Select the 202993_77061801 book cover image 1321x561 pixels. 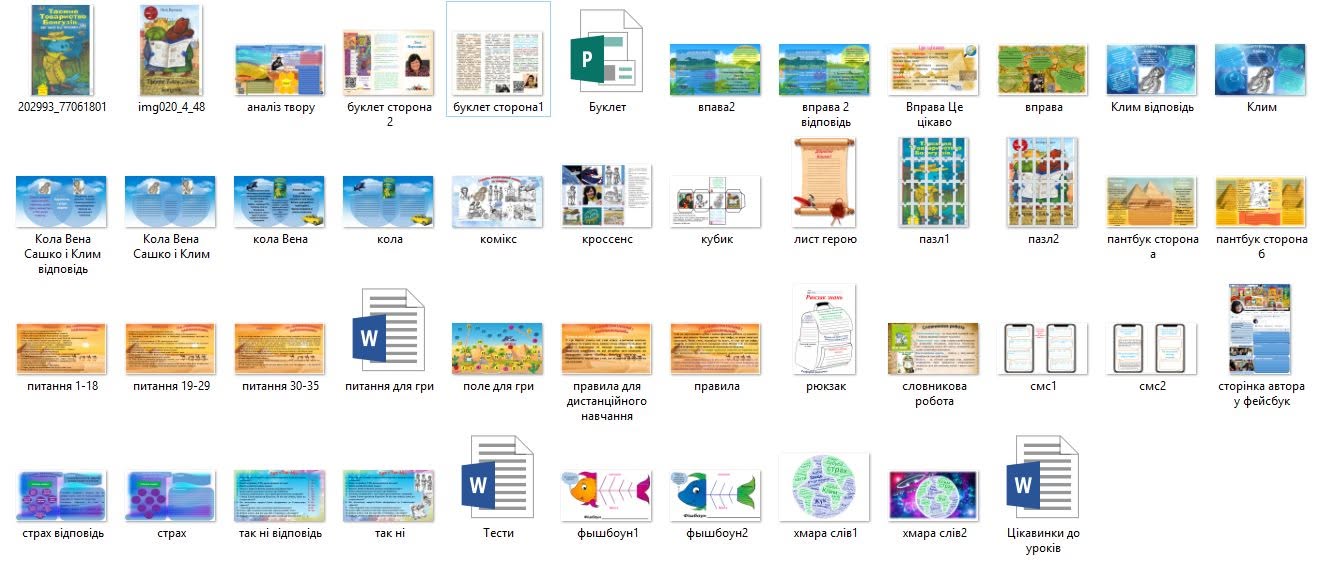(62, 49)
